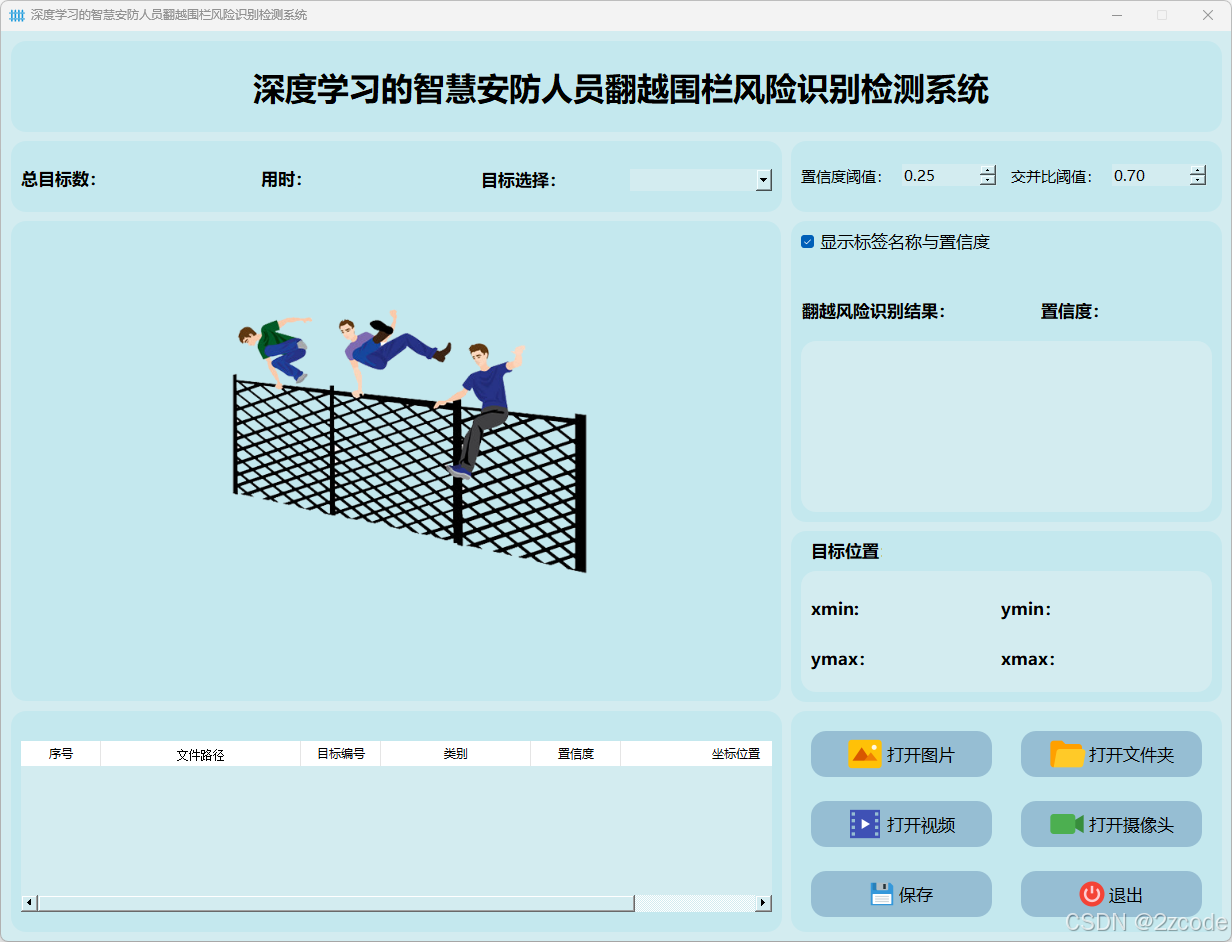Viewport: 1232px width, 942px height.
Task: Click the fence-climbing preview image
Action: 410,440
